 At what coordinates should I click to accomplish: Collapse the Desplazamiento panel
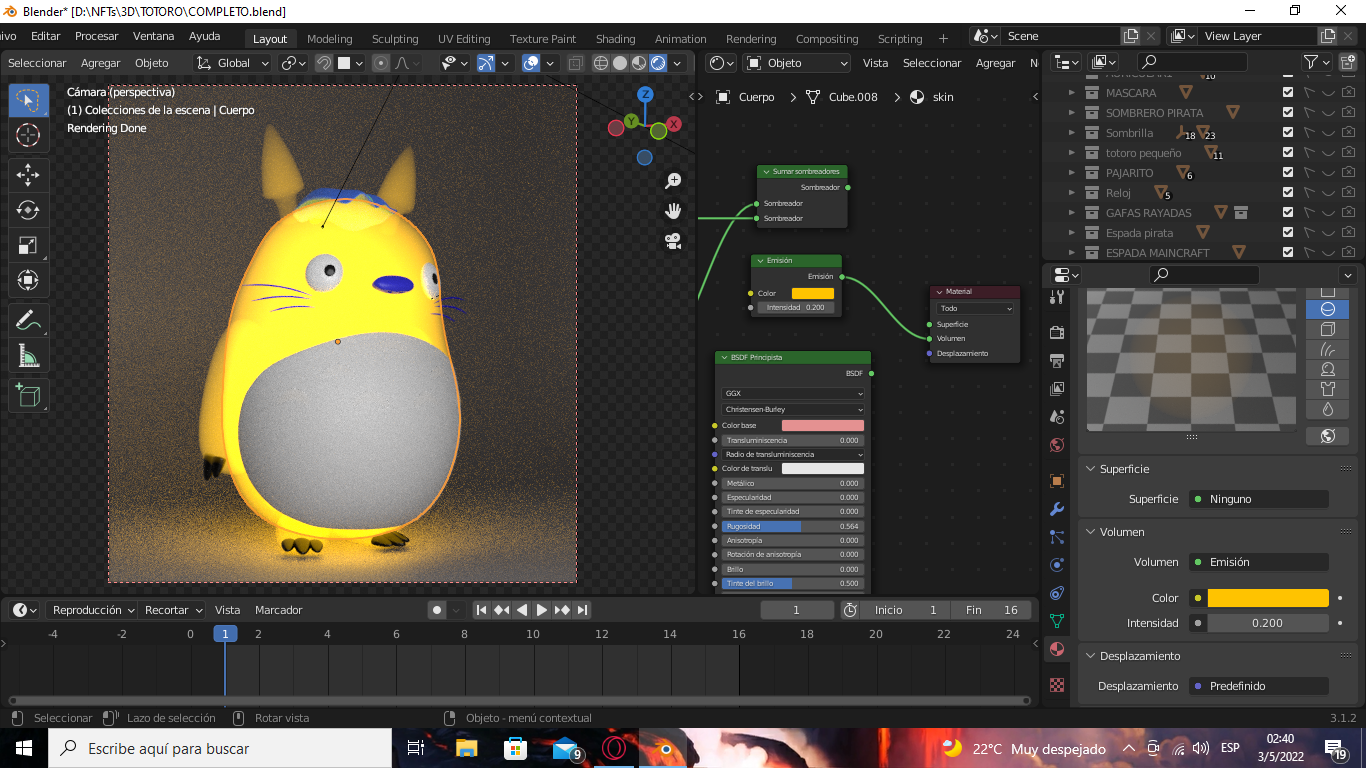pyautogui.click(x=1091, y=656)
